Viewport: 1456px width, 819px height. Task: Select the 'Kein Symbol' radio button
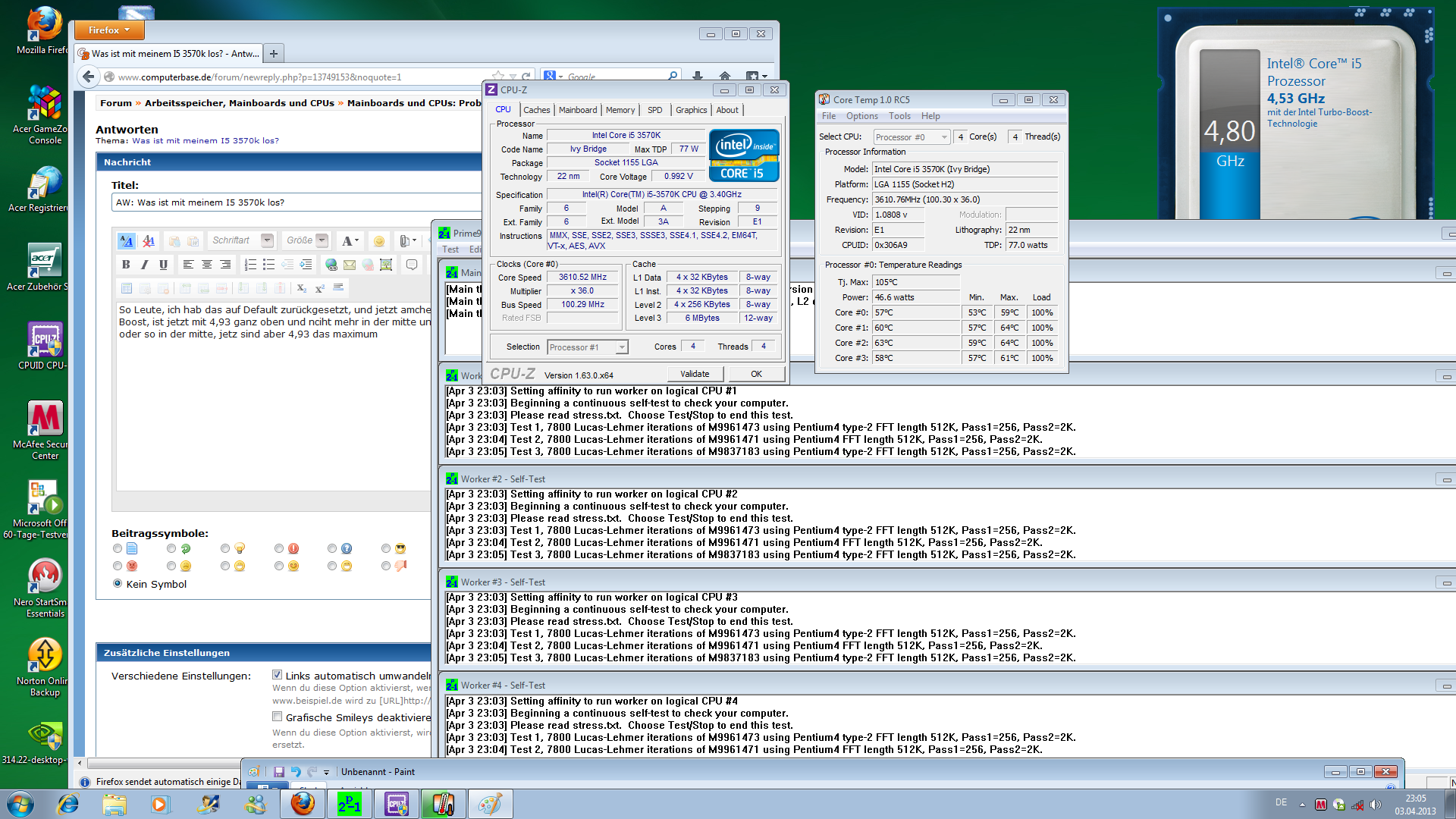pos(118,584)
